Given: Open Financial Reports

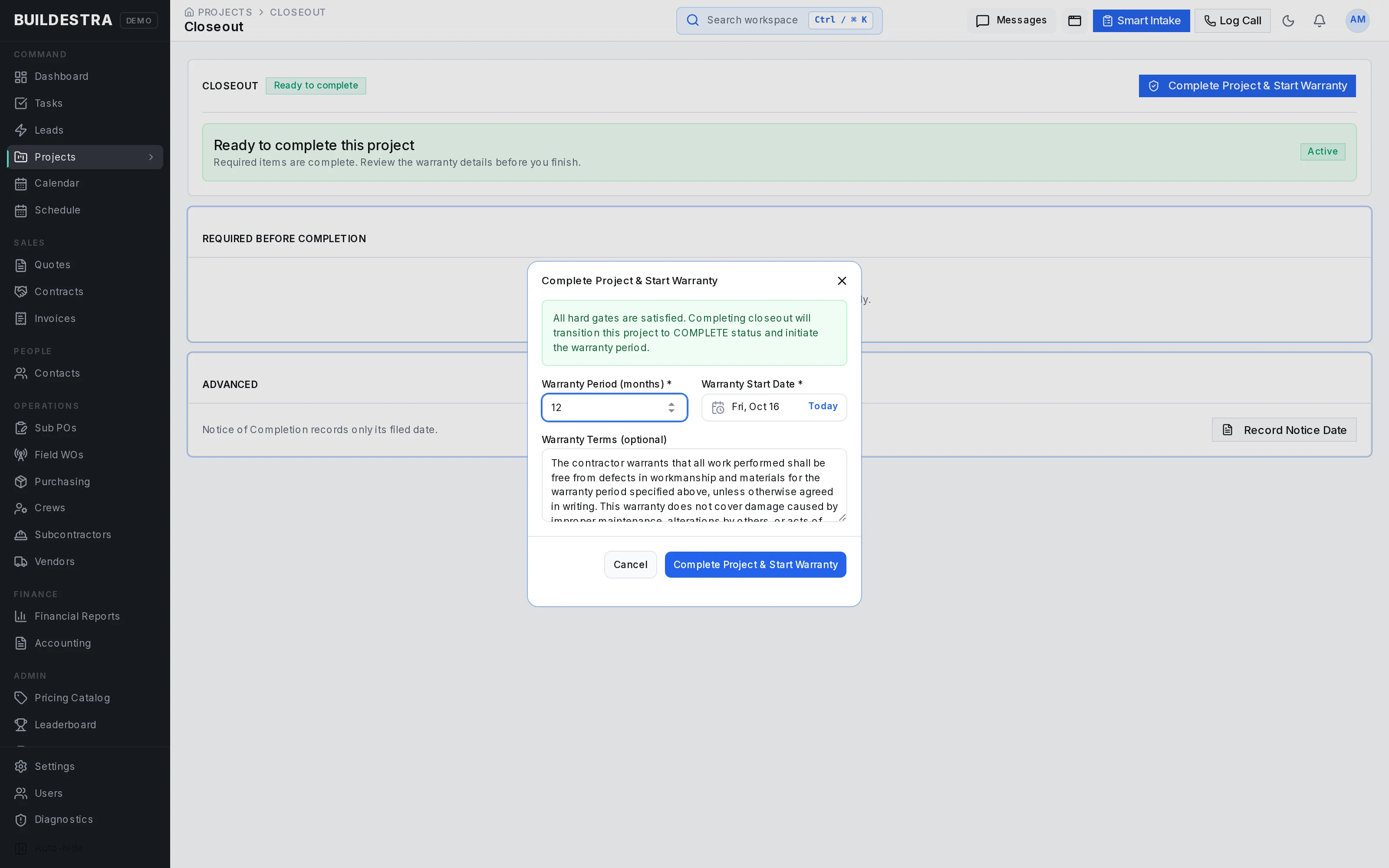Looking at the screenshot, I should [85, 617].
